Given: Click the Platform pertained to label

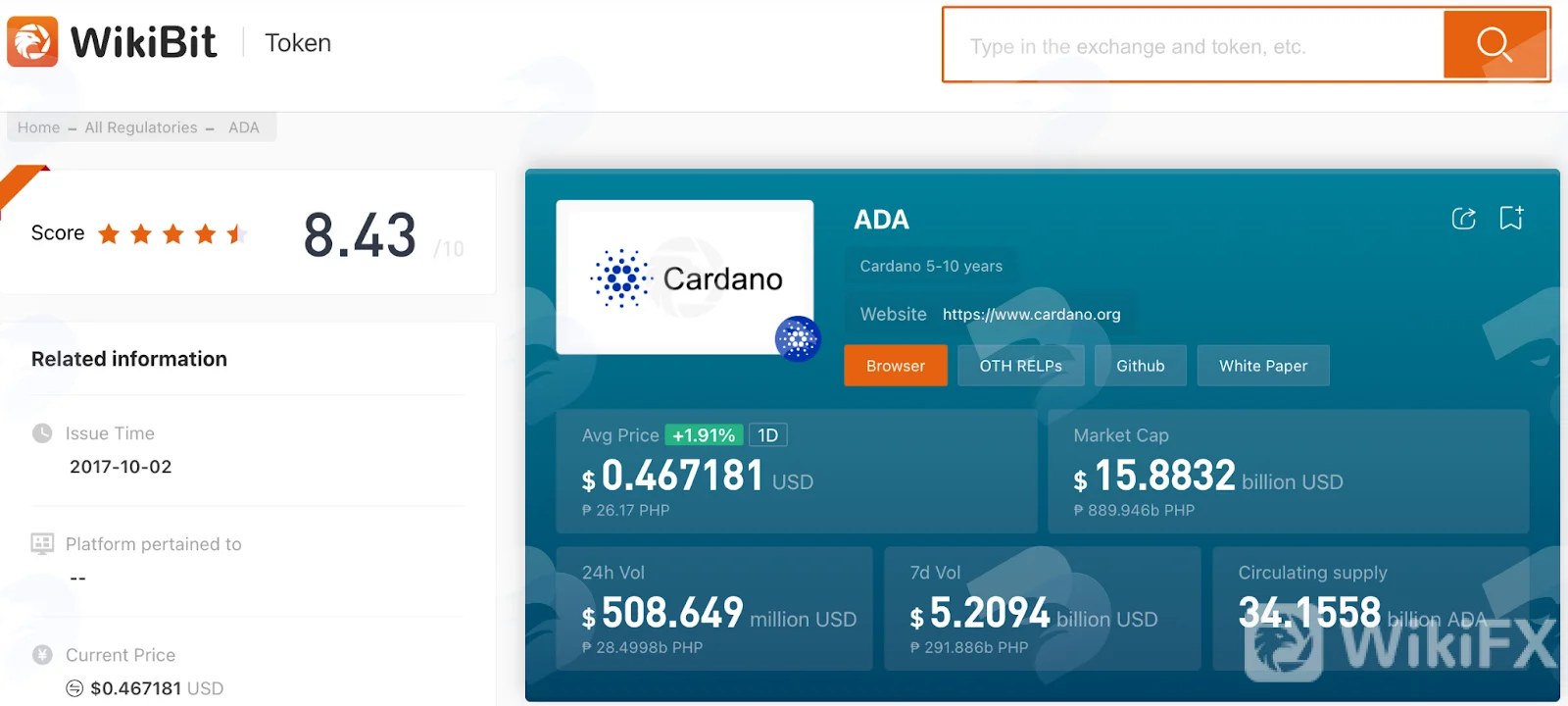Looking at the screenshot, I should click(154, 544).
